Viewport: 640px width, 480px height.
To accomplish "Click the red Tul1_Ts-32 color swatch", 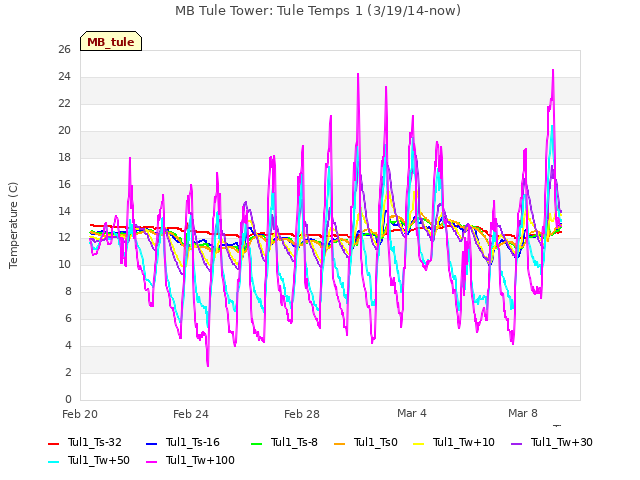I will (x=53, y=443).
